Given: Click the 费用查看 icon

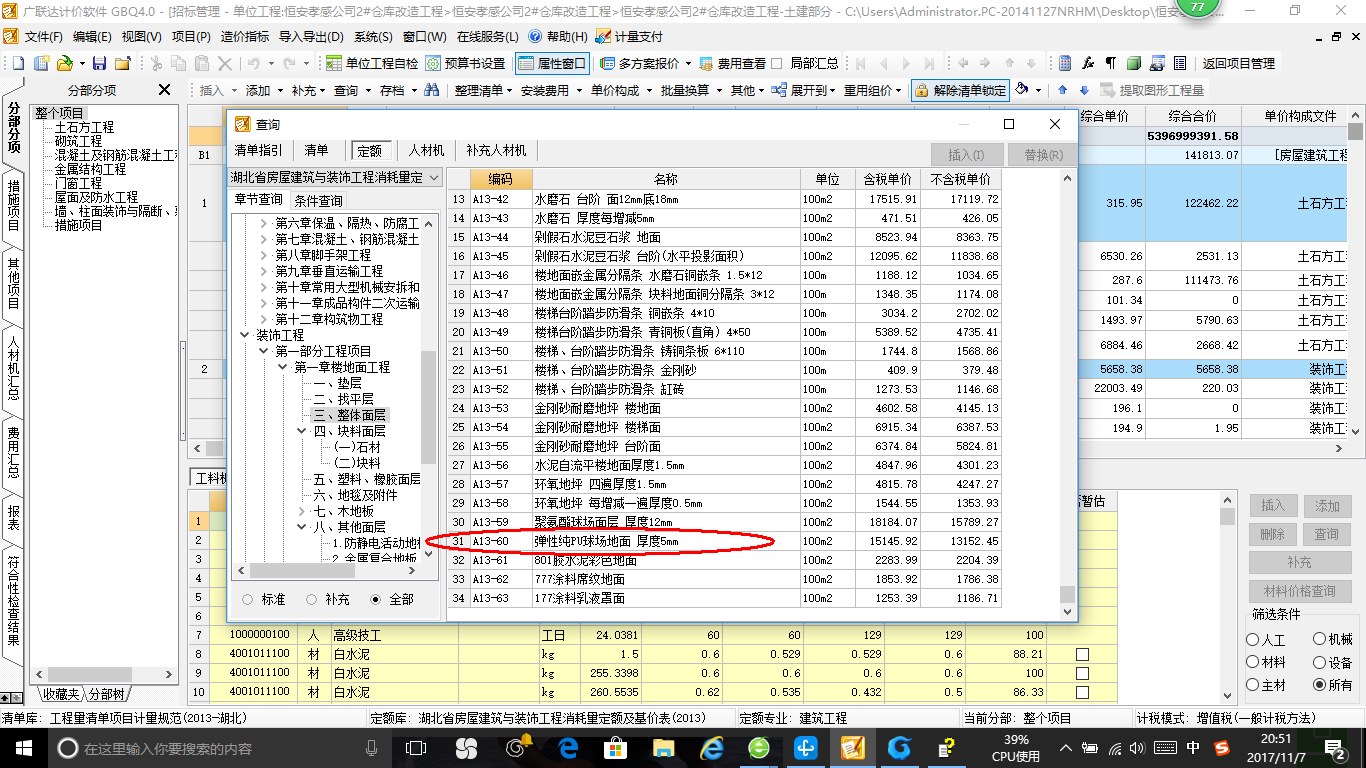Looking at the screenshot, I should click(706, 63).
